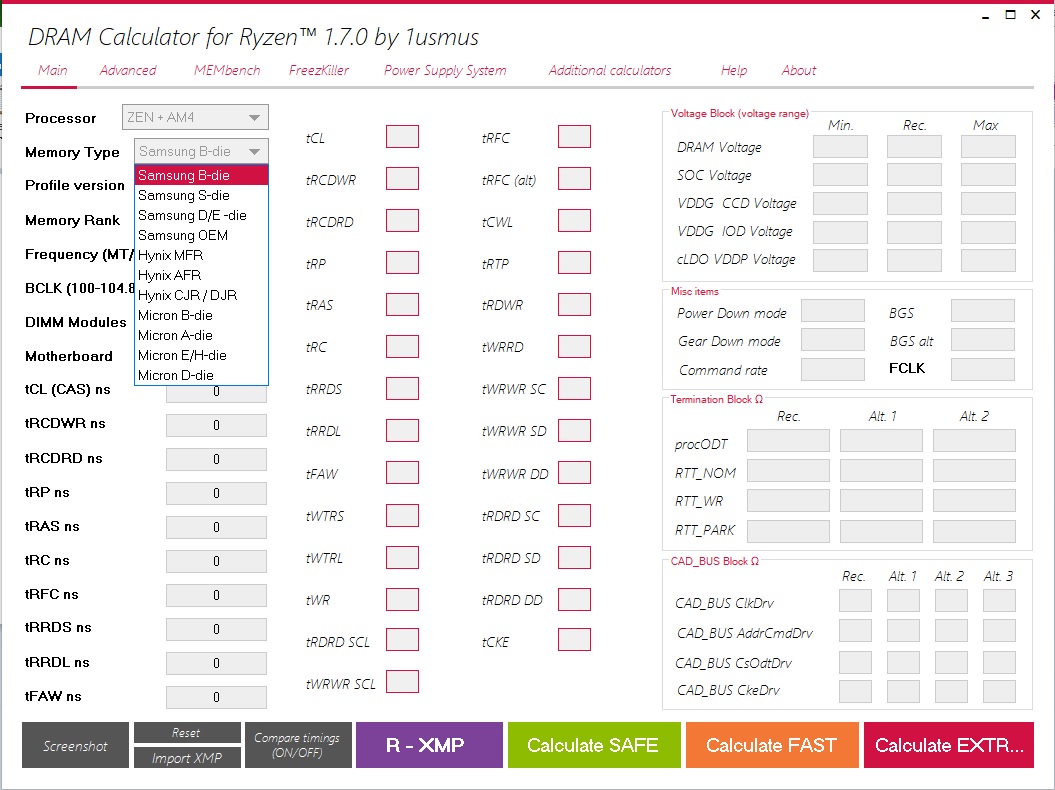Click the tRRDL ns value field
Image resolution: width=1055 pixels, height=790 pixels.
pyautogui.click(x=216, y=663)
